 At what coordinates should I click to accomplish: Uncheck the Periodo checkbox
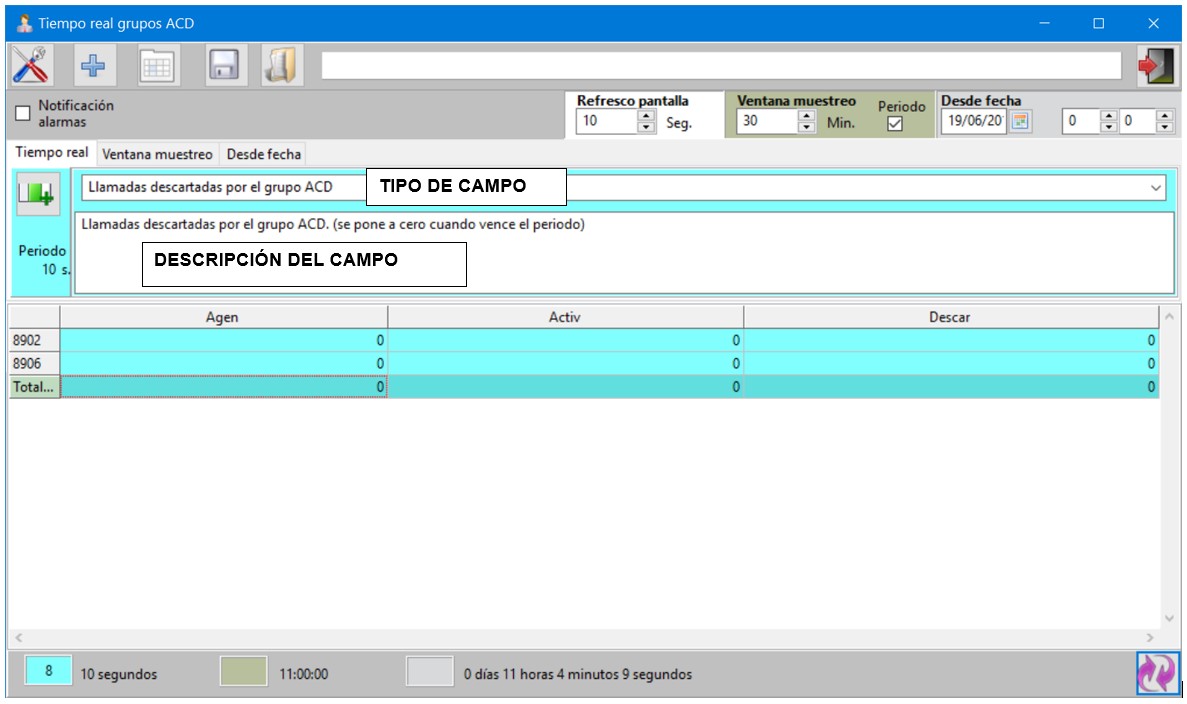point(895,124)
